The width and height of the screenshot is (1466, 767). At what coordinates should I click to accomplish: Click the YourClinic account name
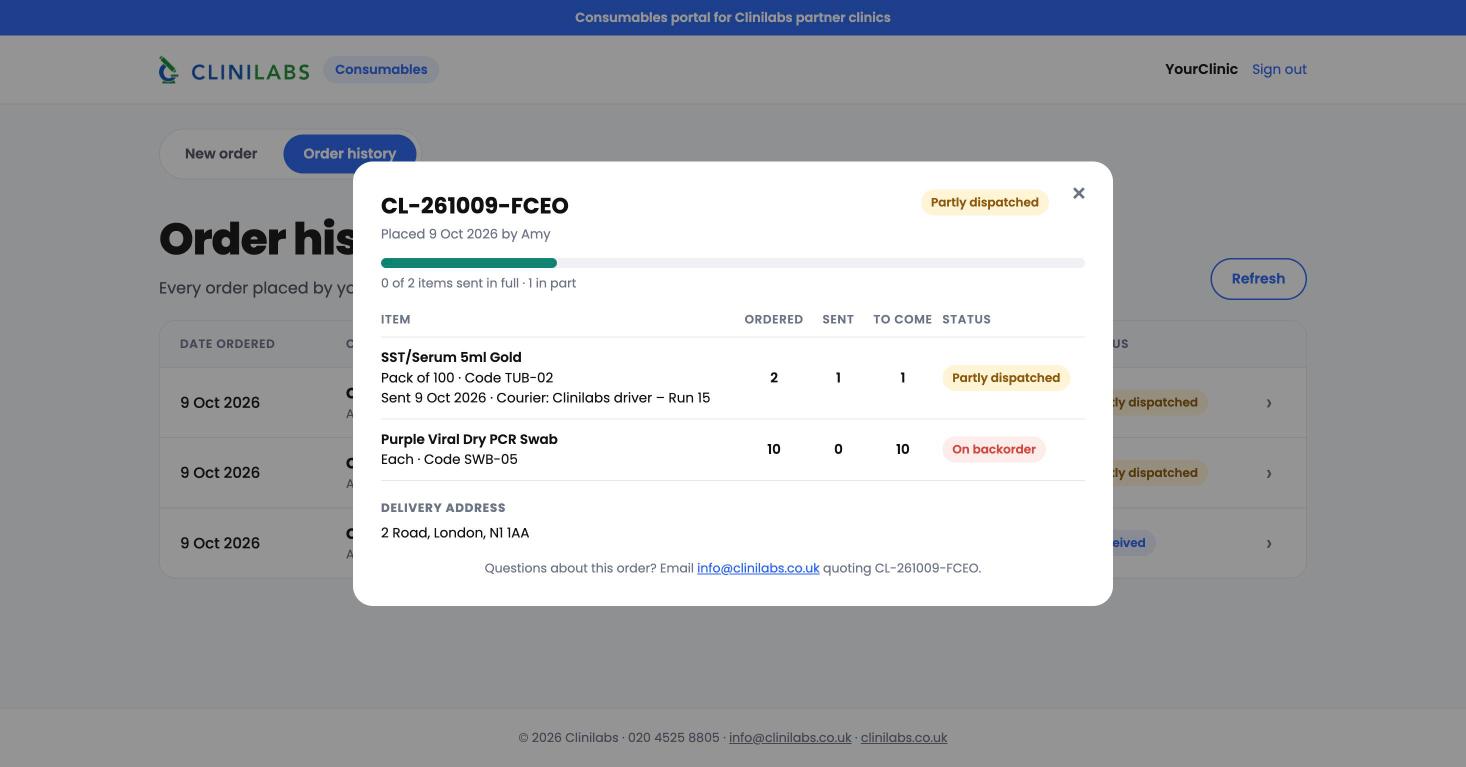click(1201, 70)
